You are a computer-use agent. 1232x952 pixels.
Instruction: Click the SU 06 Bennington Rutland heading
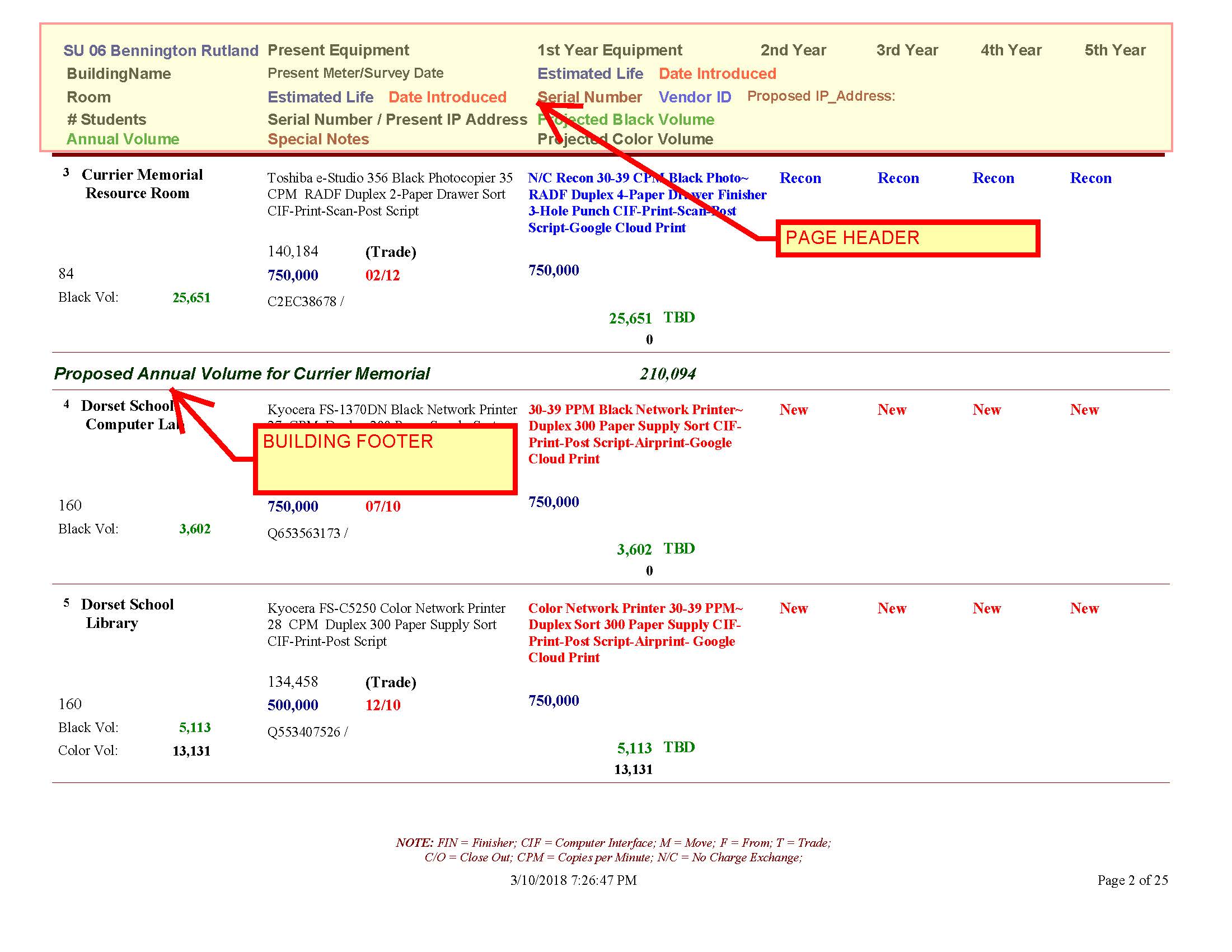pos(161,51)
